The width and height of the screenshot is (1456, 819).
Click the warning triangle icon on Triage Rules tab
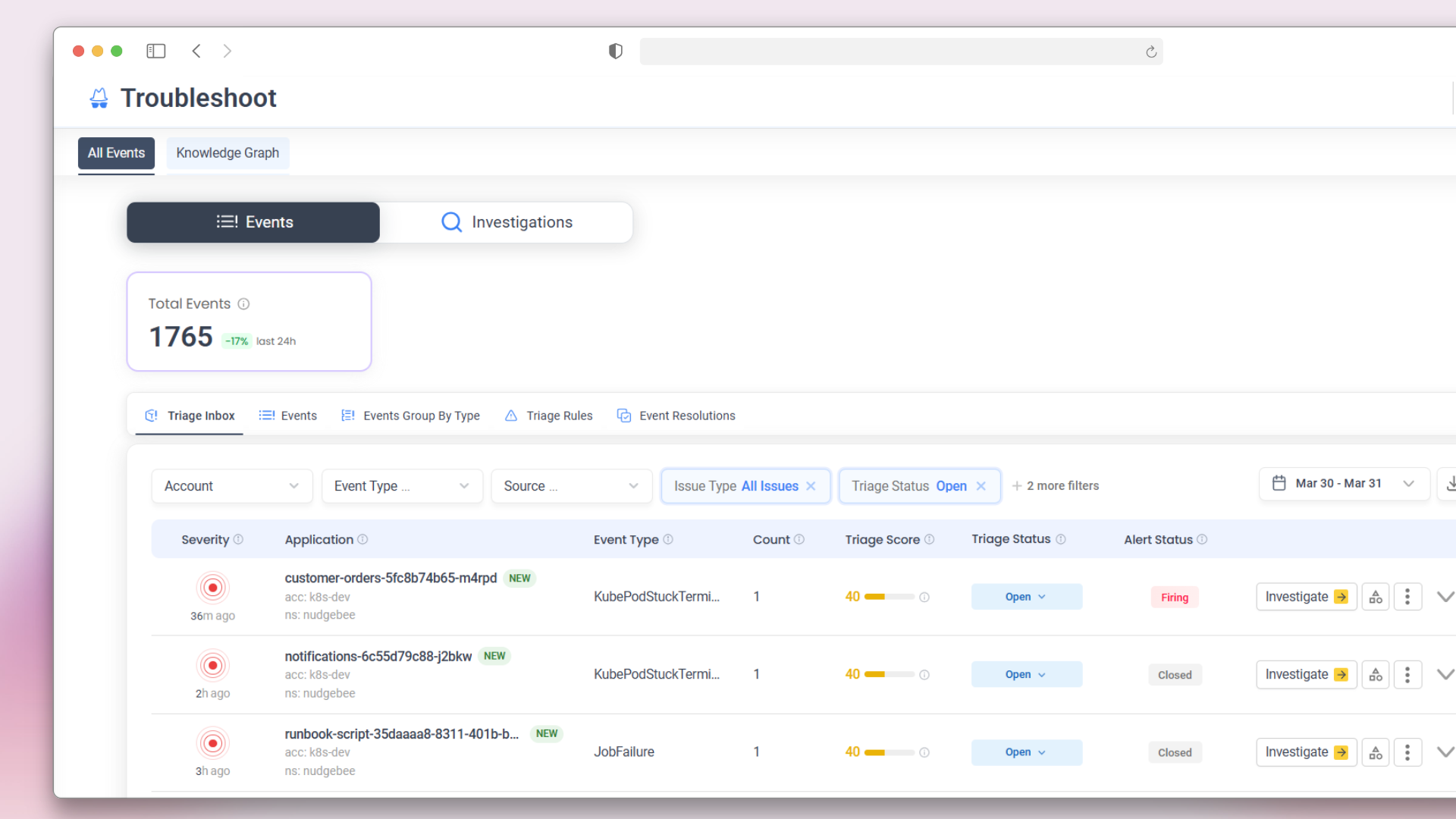pyautogui.click(x=510, y=416)
